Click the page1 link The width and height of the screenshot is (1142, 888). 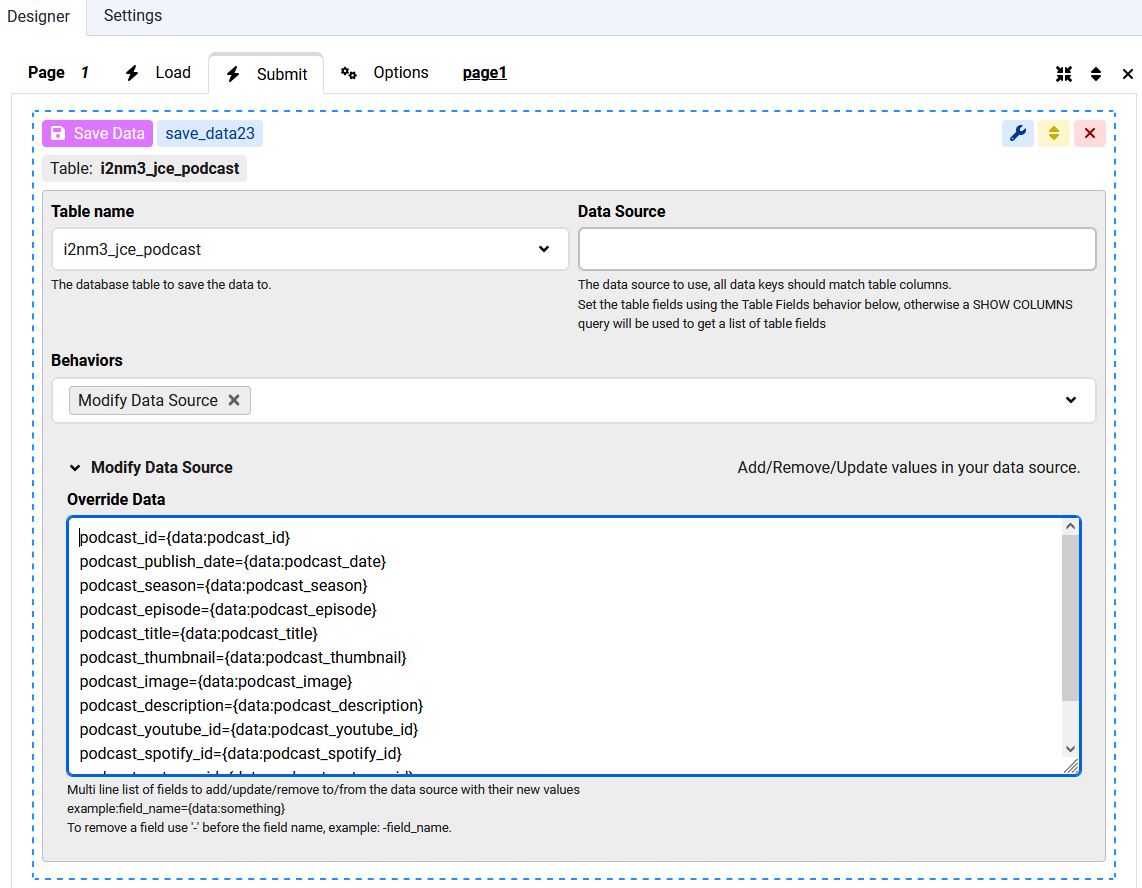click(x=485, y=73)
